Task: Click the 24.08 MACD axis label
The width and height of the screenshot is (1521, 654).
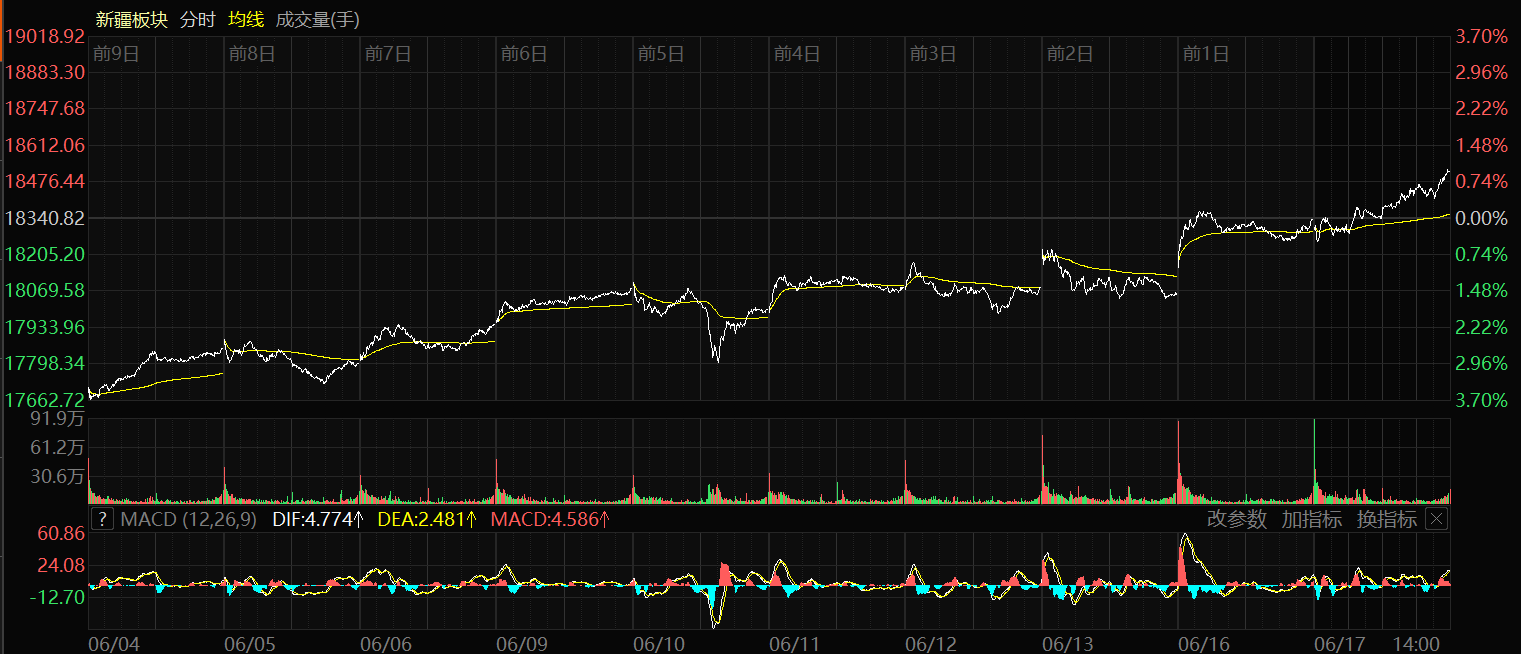Action: click(x=62, y=565)
